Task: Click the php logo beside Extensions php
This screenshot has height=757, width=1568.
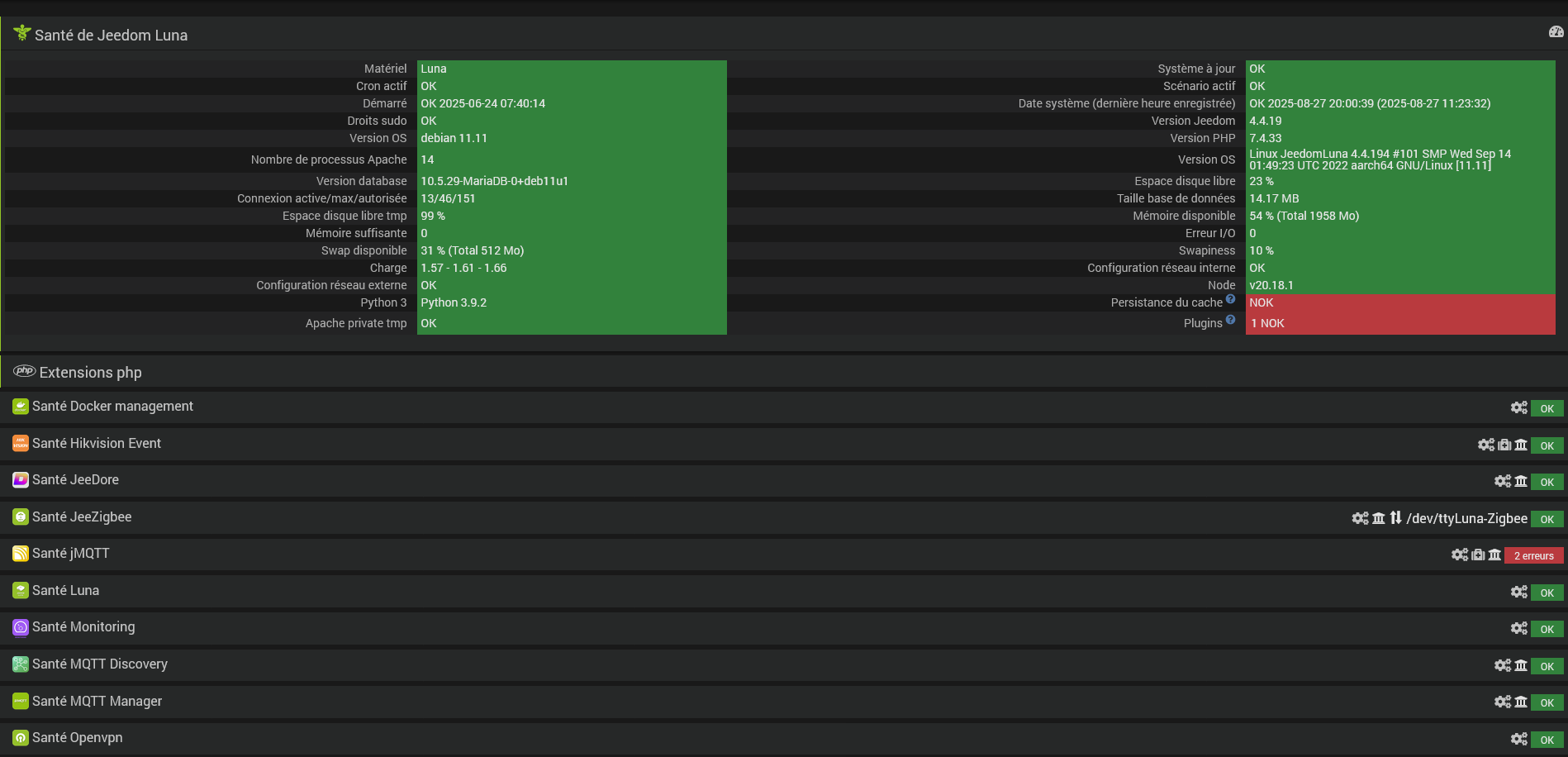Action: tap(24, 371)
